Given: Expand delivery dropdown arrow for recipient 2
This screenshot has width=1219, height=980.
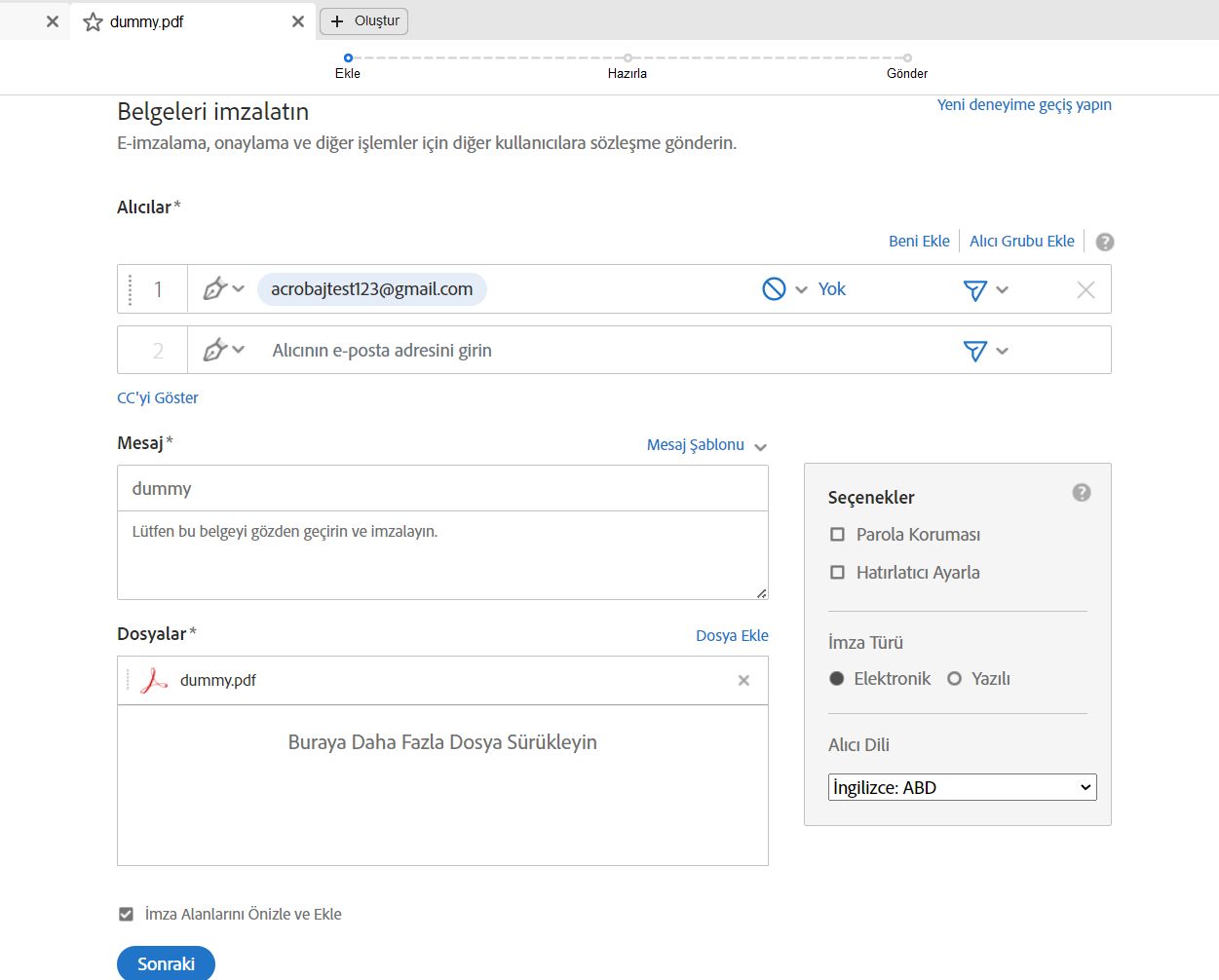Looking at the screenshot, I should (x=1003, y=351).
